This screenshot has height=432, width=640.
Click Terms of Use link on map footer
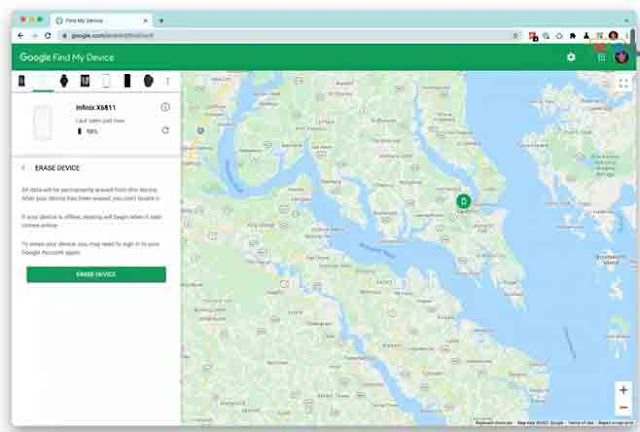click(x=581, y=423)
